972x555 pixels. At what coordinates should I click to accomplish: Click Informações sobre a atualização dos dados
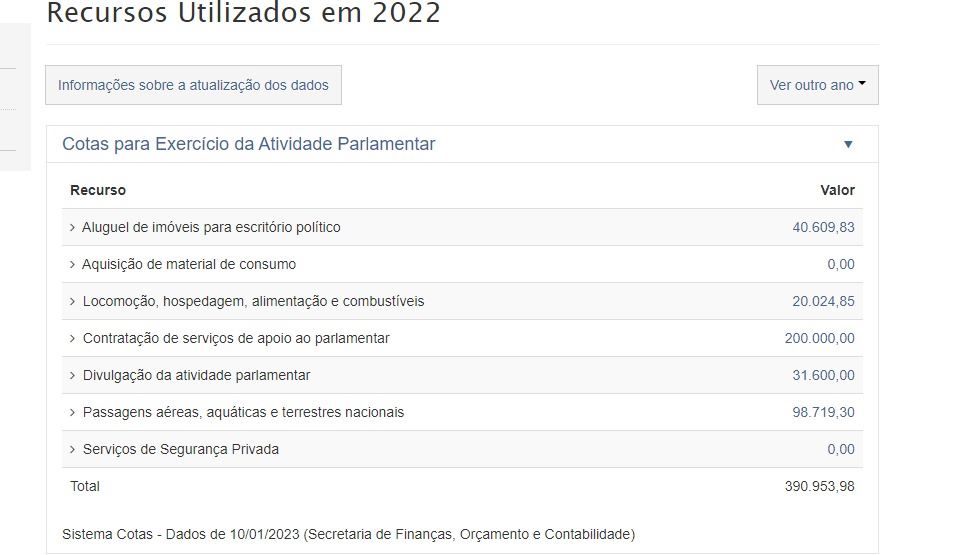click(x=193, y=85)
